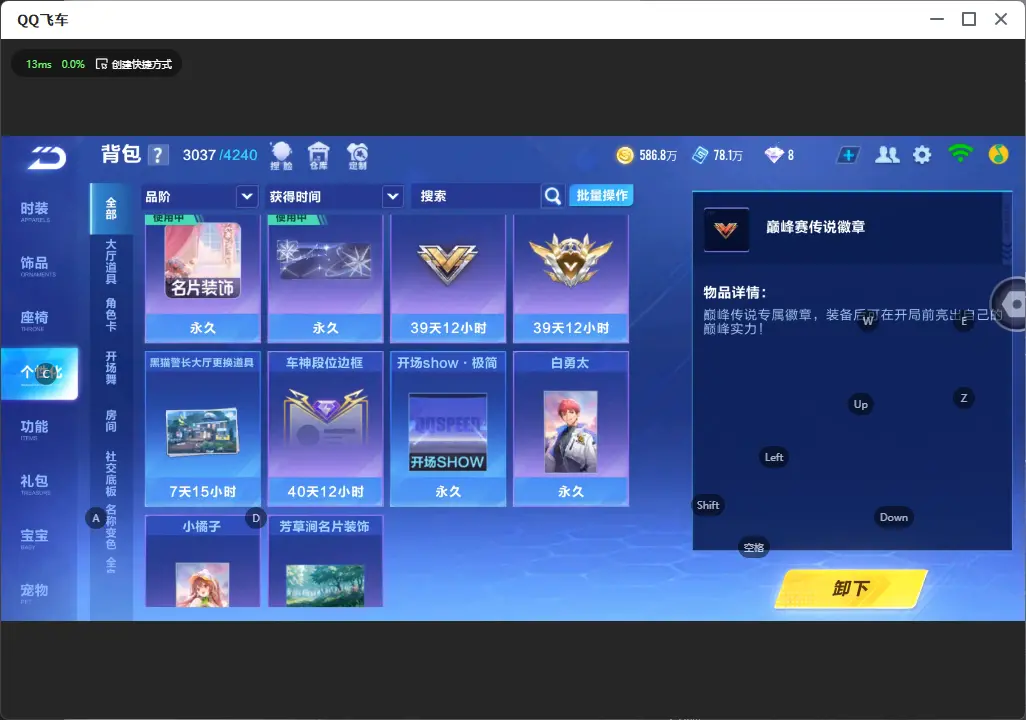
Task: Select the 饰品 ornaments category
Action: tap(35, 266)
